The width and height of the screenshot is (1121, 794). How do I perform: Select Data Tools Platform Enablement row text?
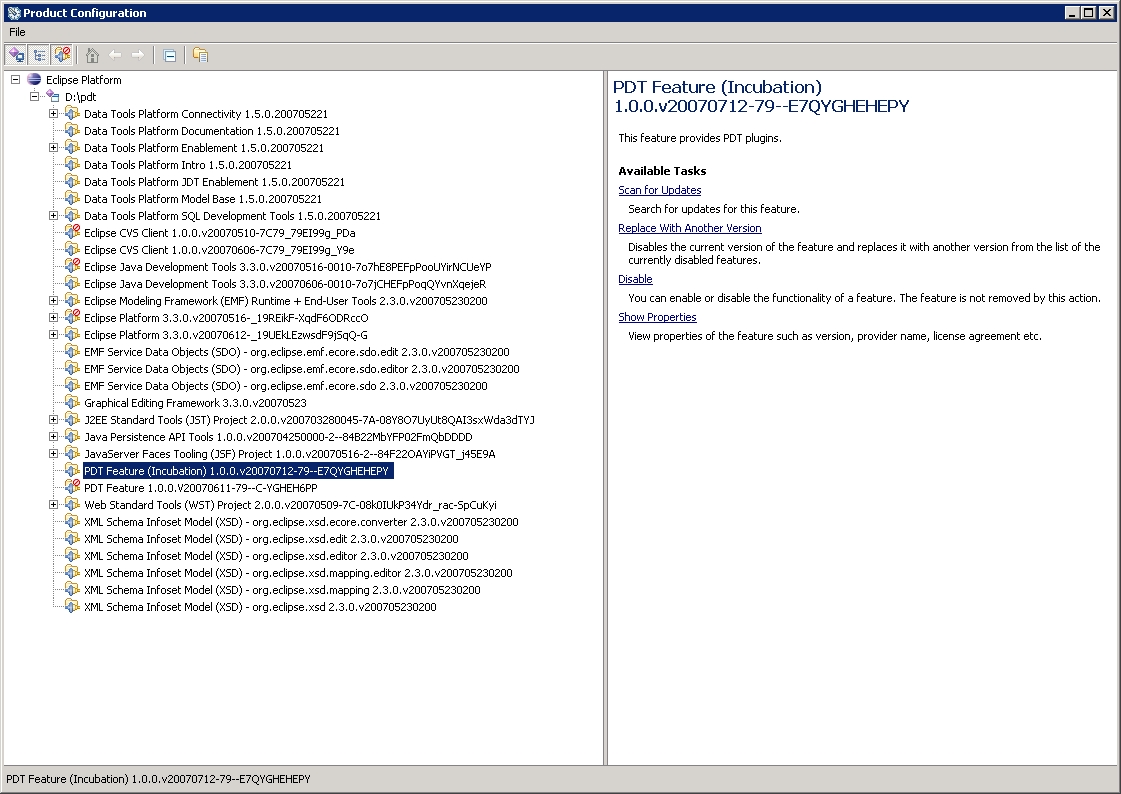tap(204, 148)
